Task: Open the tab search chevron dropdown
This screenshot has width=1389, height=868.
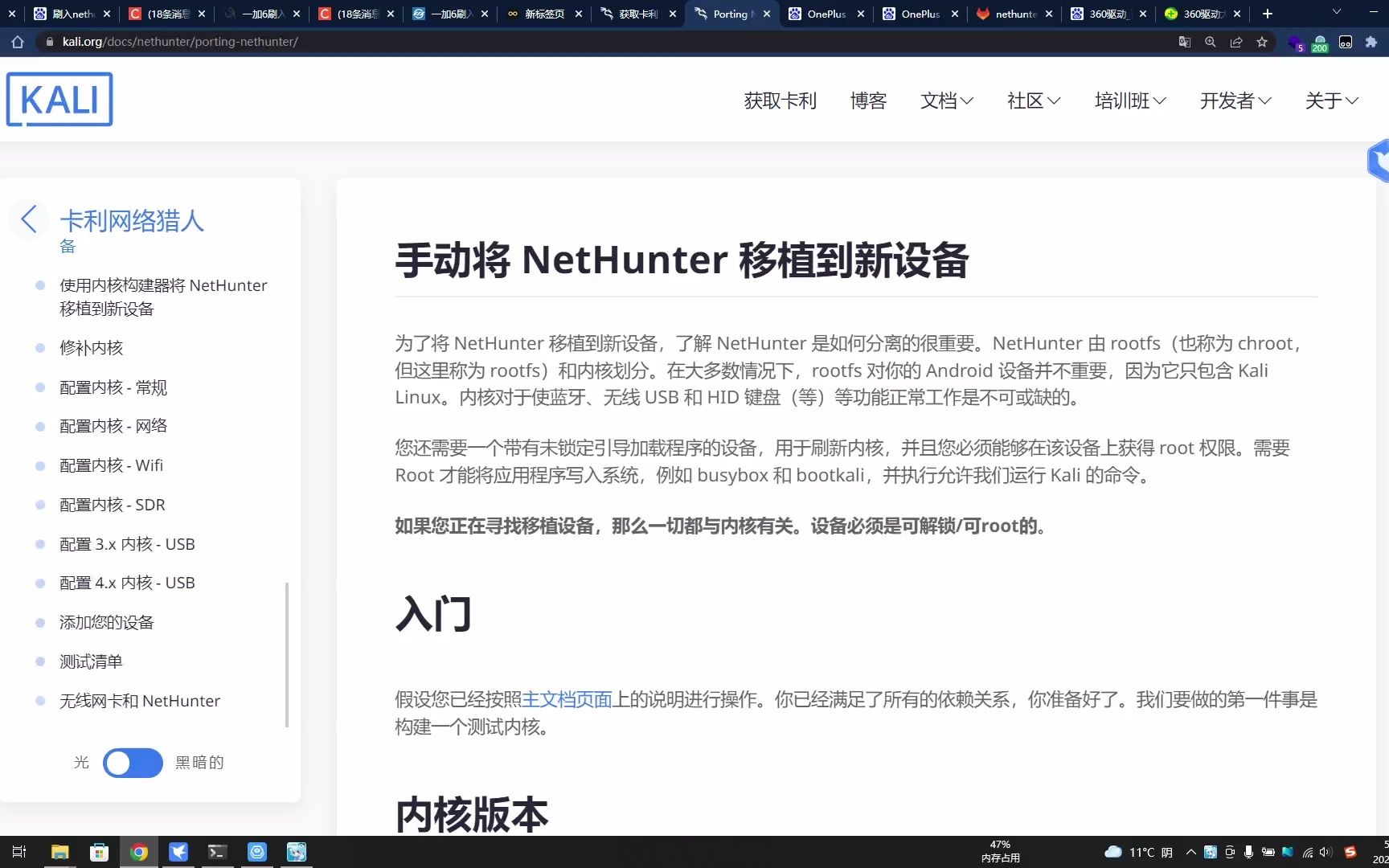Action: (x=1337, y=12)
